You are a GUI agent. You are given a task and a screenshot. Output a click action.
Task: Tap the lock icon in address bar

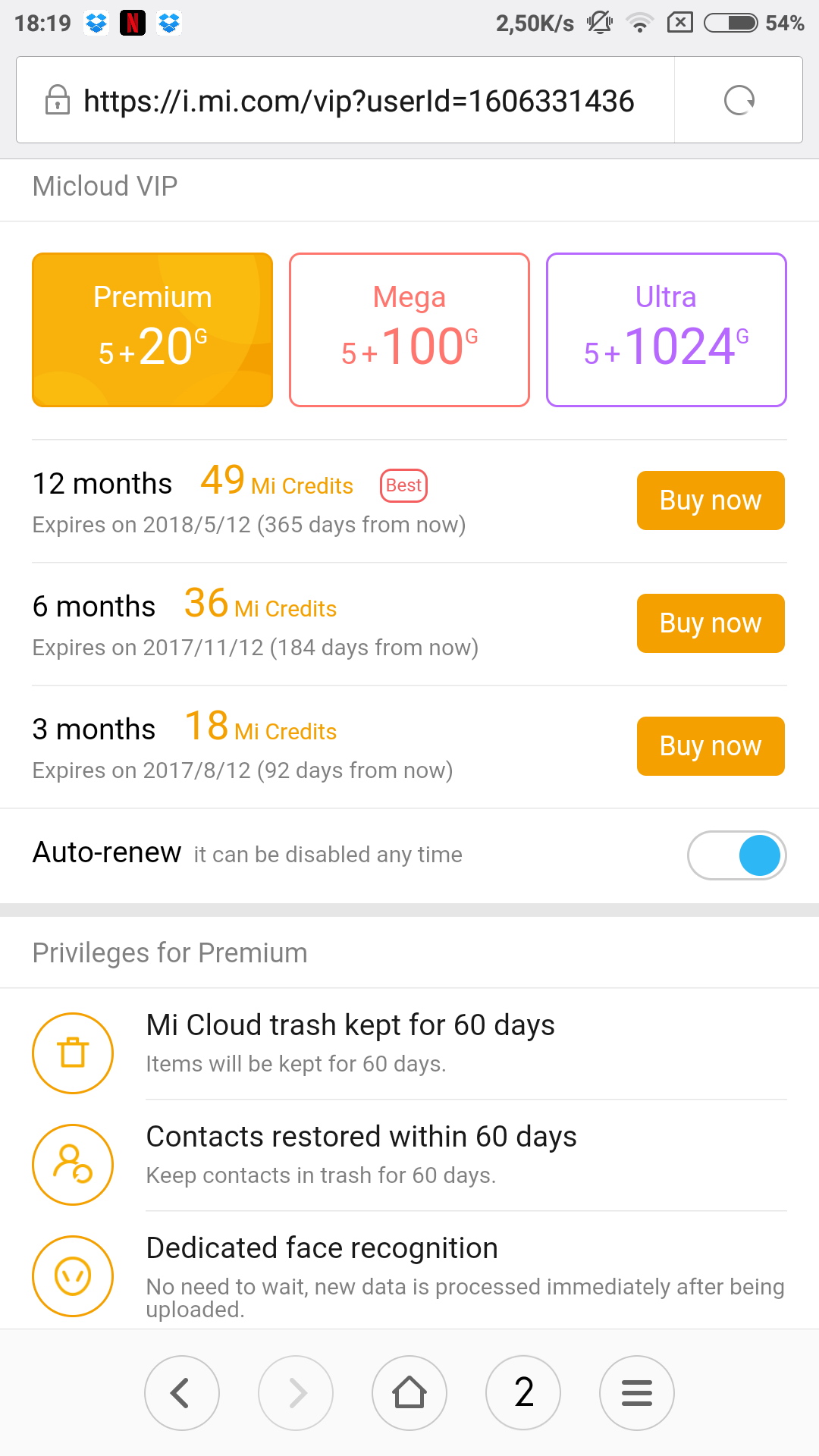(x=58, y=100)
